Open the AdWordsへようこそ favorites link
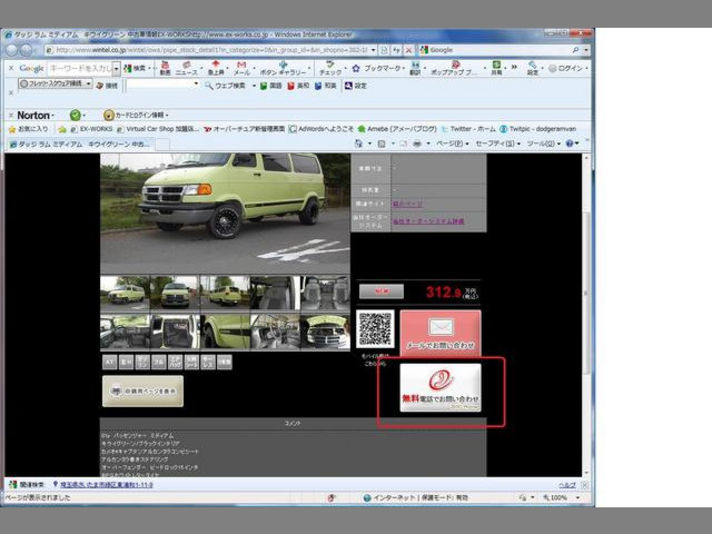The height and width of the screenshot is (534, 712). click(x=321, y=129)
